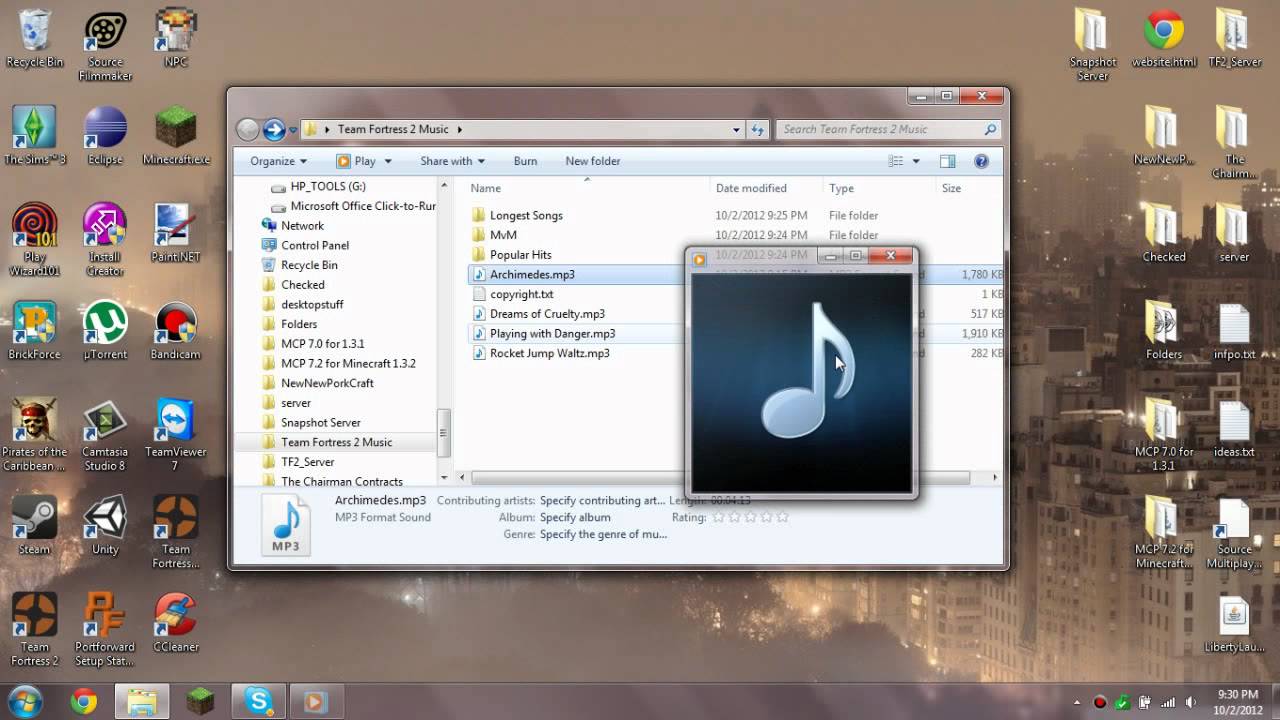Viewport: 1280px width, 720px height.
Task: Launch µTorrent desktop shortcut
Action: [105, 331]
